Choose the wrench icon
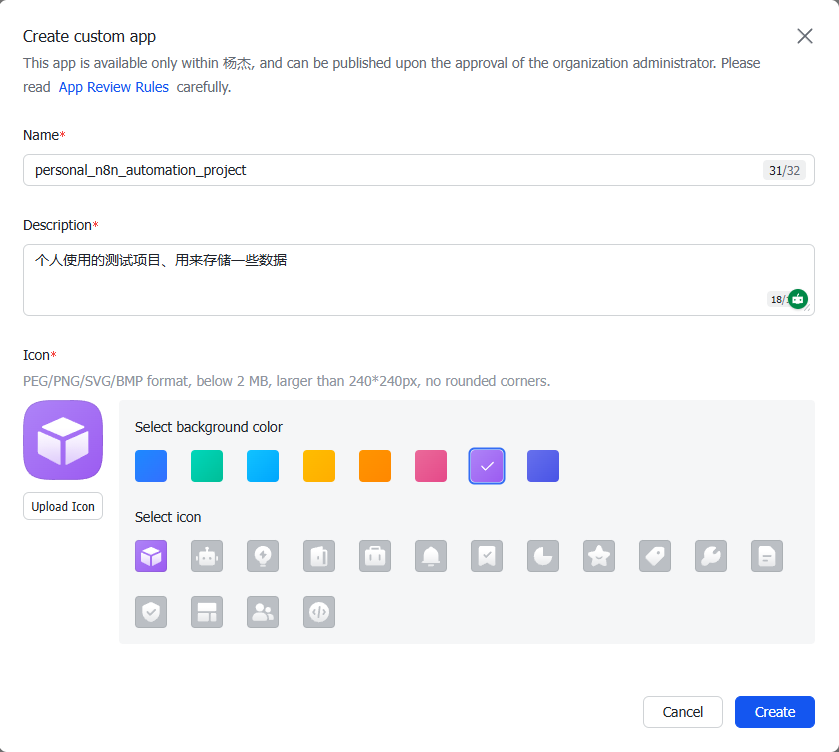Viewport: 839px width, 752px height. point(711,556)
